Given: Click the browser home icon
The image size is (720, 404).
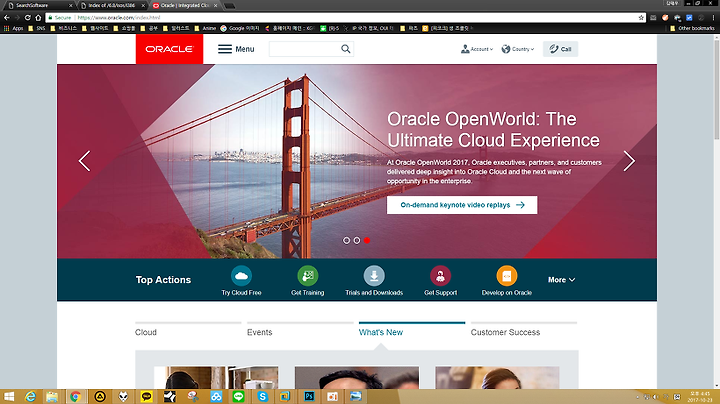Looking at the screenshot, I should click(x=38, y=17).
